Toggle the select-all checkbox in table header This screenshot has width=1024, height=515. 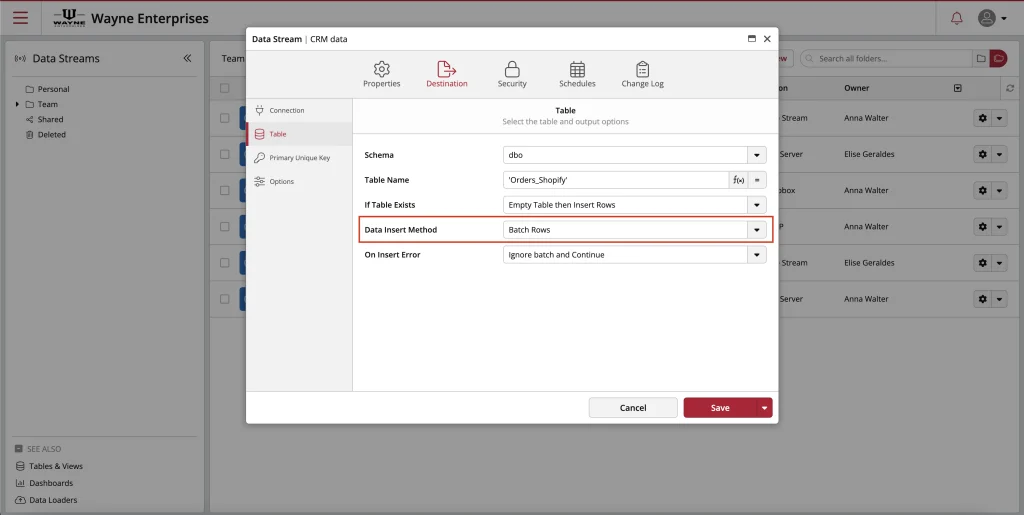pyautogui.click(x=225, y=88)
